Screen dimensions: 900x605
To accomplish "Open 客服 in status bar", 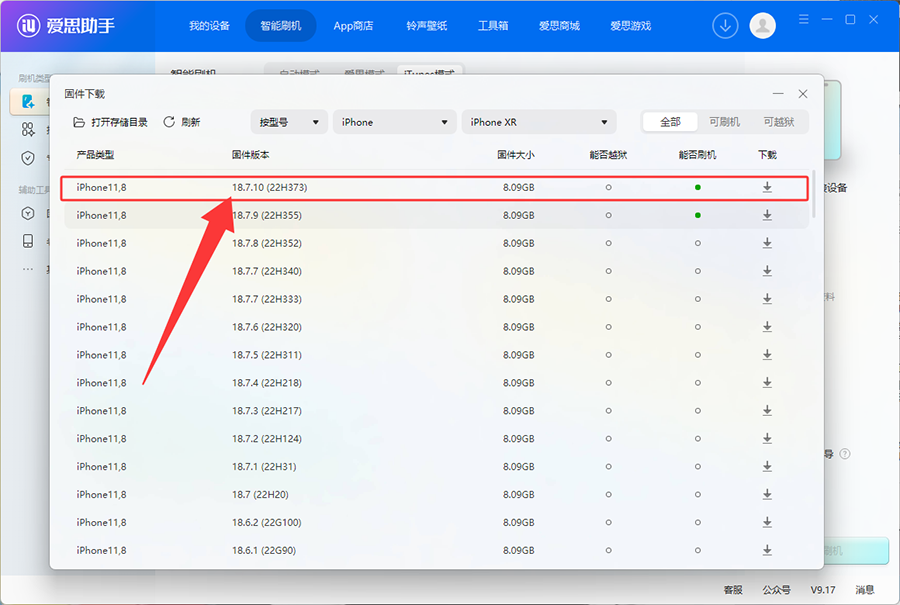I will (x=732, y=590).
